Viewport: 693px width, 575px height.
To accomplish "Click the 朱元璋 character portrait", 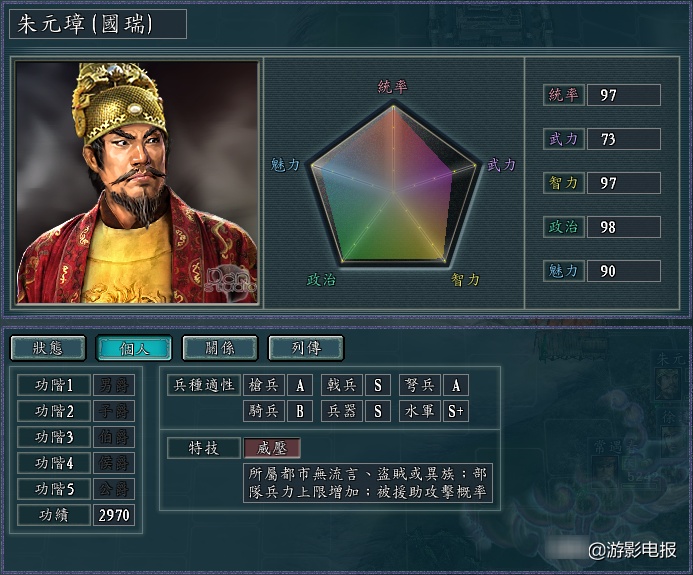I will tap(137, 183).
